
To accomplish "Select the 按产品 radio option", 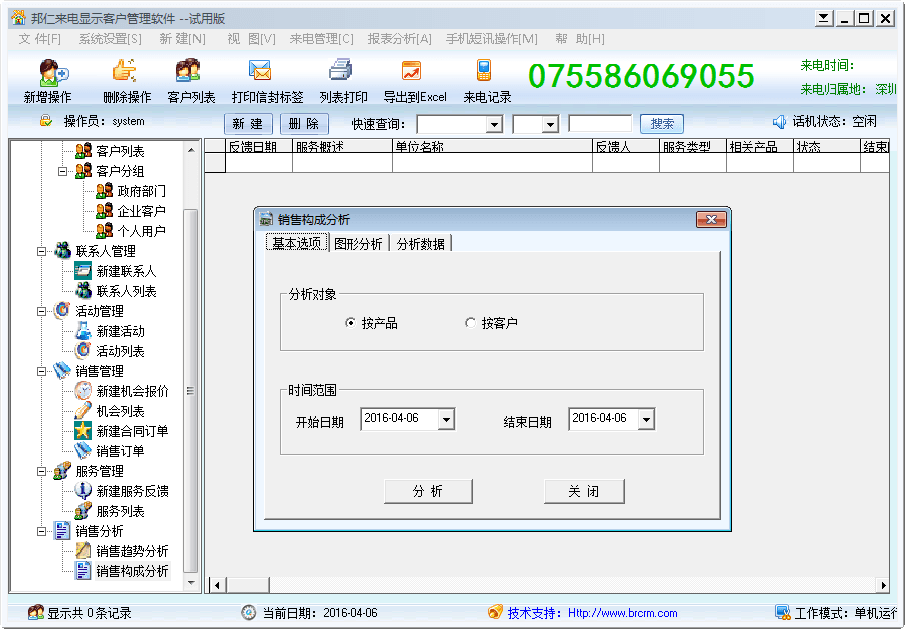I will [x=350, y=323].
